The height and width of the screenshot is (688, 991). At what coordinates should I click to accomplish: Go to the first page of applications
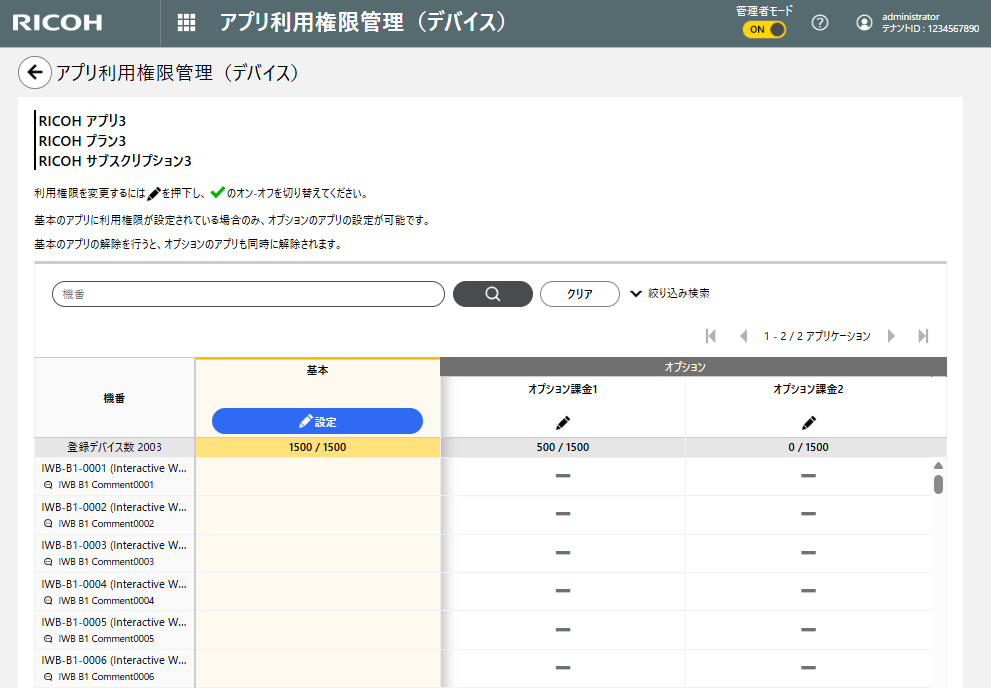(711, 336)
